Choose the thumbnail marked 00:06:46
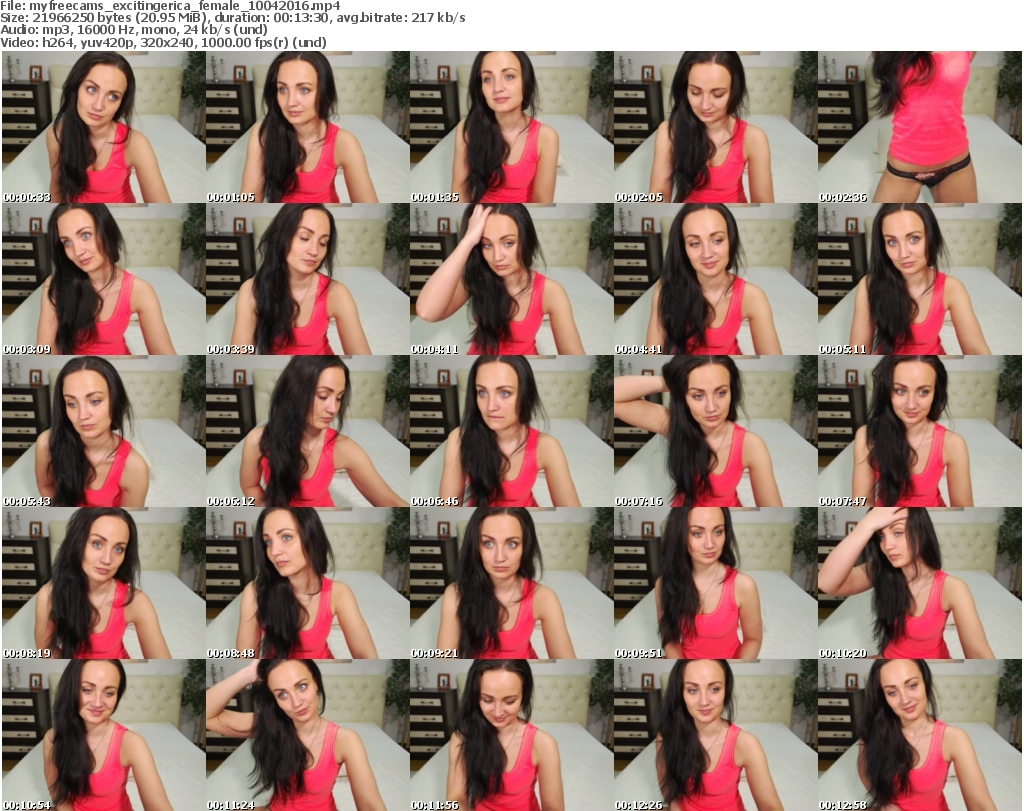Viewport: 1024px width, 811px height. tap(511, 431)
